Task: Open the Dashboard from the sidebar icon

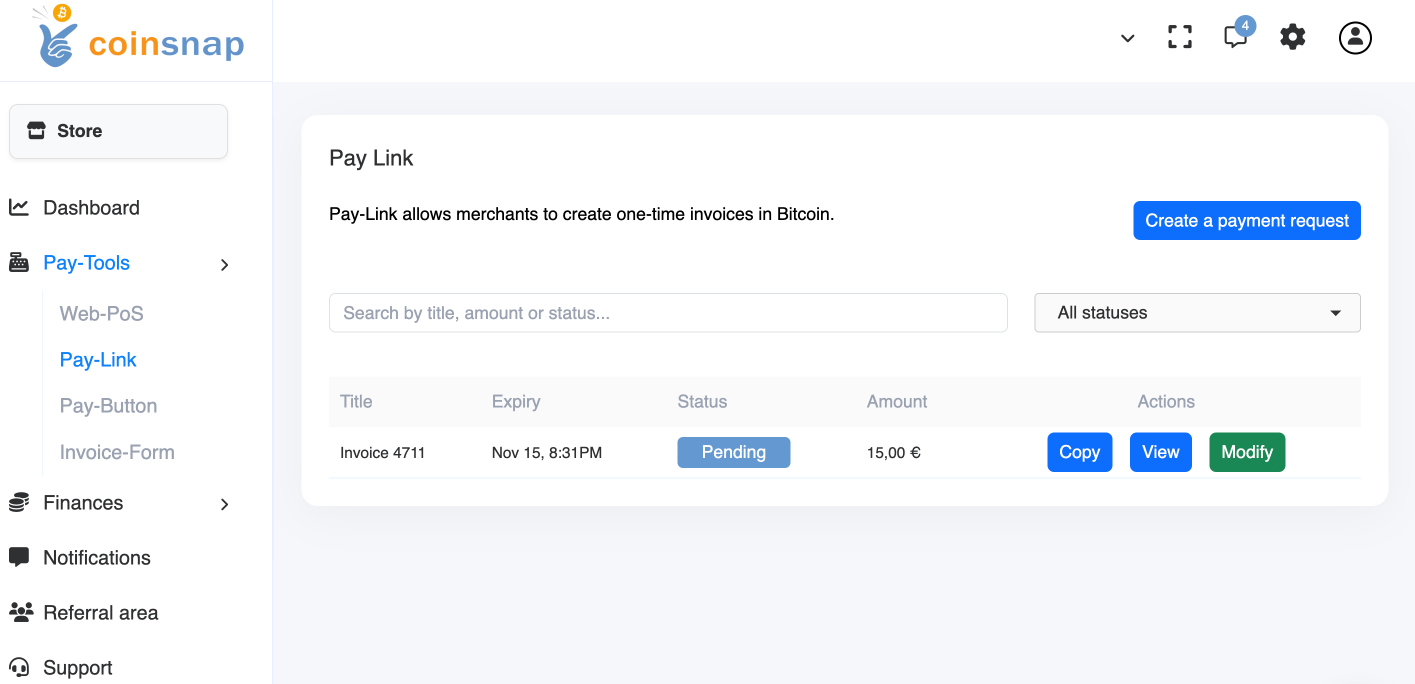Action: 19,207
